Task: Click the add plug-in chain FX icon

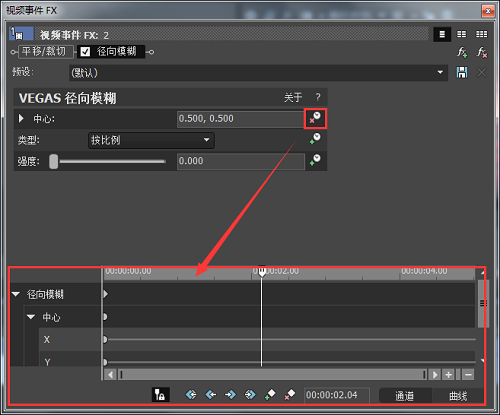Action: tap(462, 52)
